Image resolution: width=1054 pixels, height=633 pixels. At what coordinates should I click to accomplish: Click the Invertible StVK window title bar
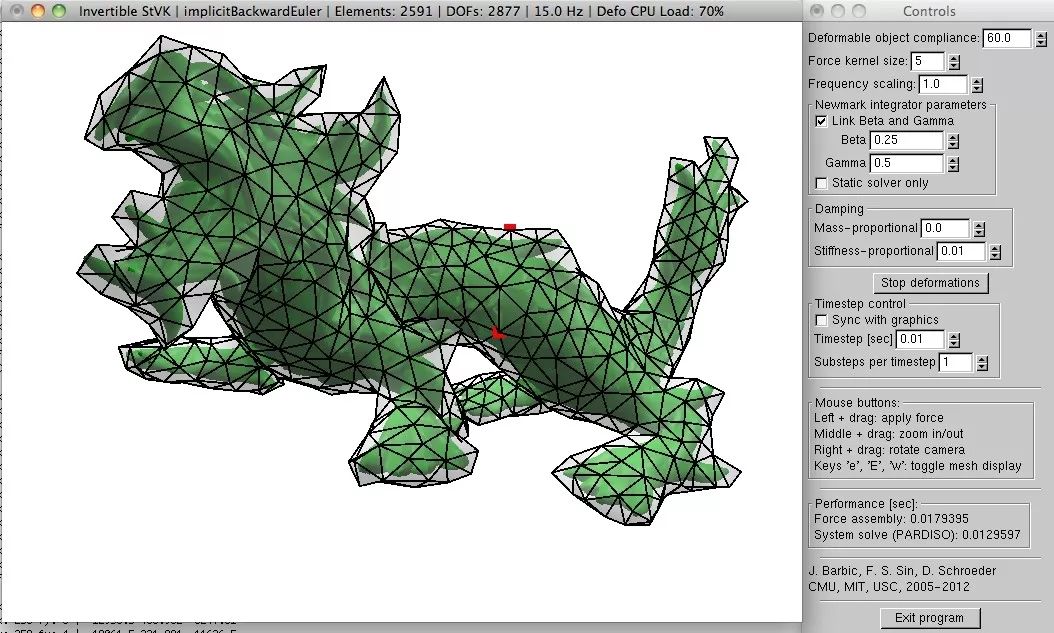click(x=401, y=11)
